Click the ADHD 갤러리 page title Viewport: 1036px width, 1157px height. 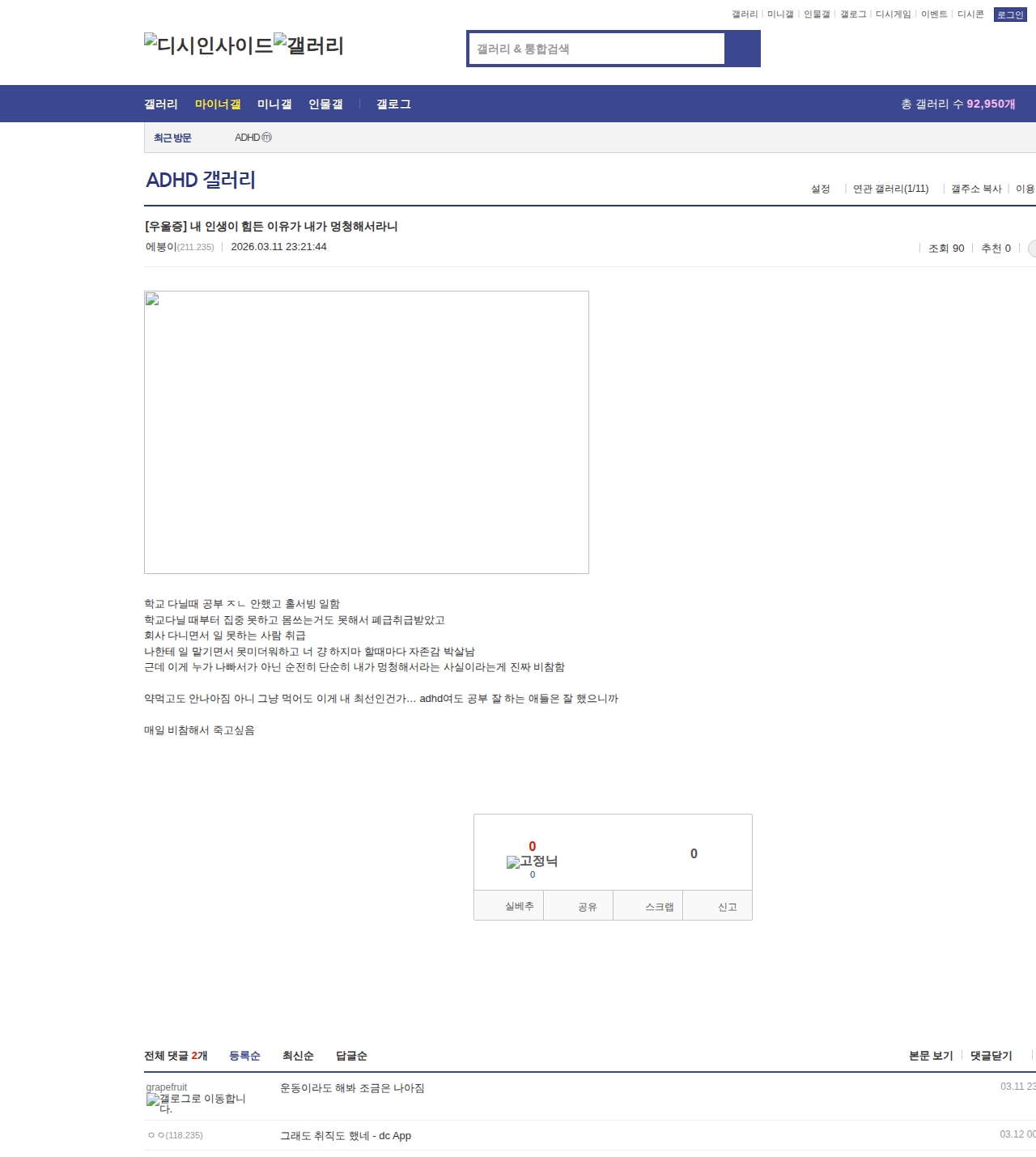[x=201, y=180]
